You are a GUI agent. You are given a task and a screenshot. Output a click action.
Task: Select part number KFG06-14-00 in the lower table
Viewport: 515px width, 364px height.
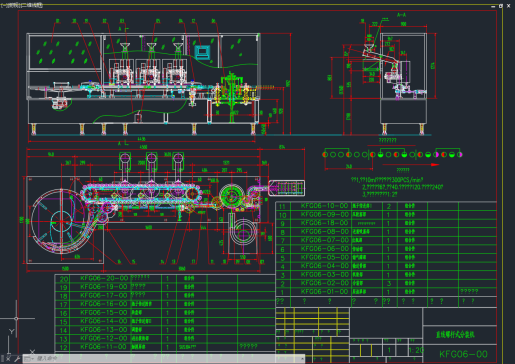104,321
